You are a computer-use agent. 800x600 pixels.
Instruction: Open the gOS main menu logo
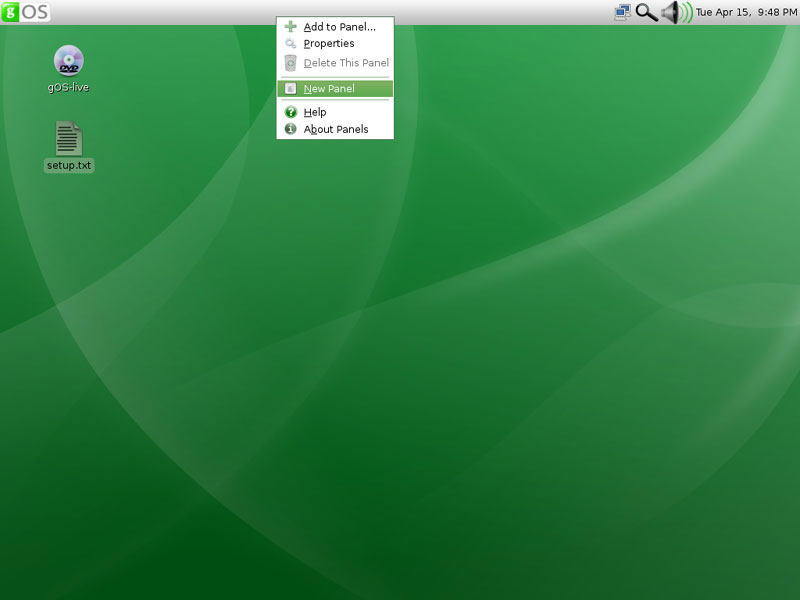pos(26,12)
